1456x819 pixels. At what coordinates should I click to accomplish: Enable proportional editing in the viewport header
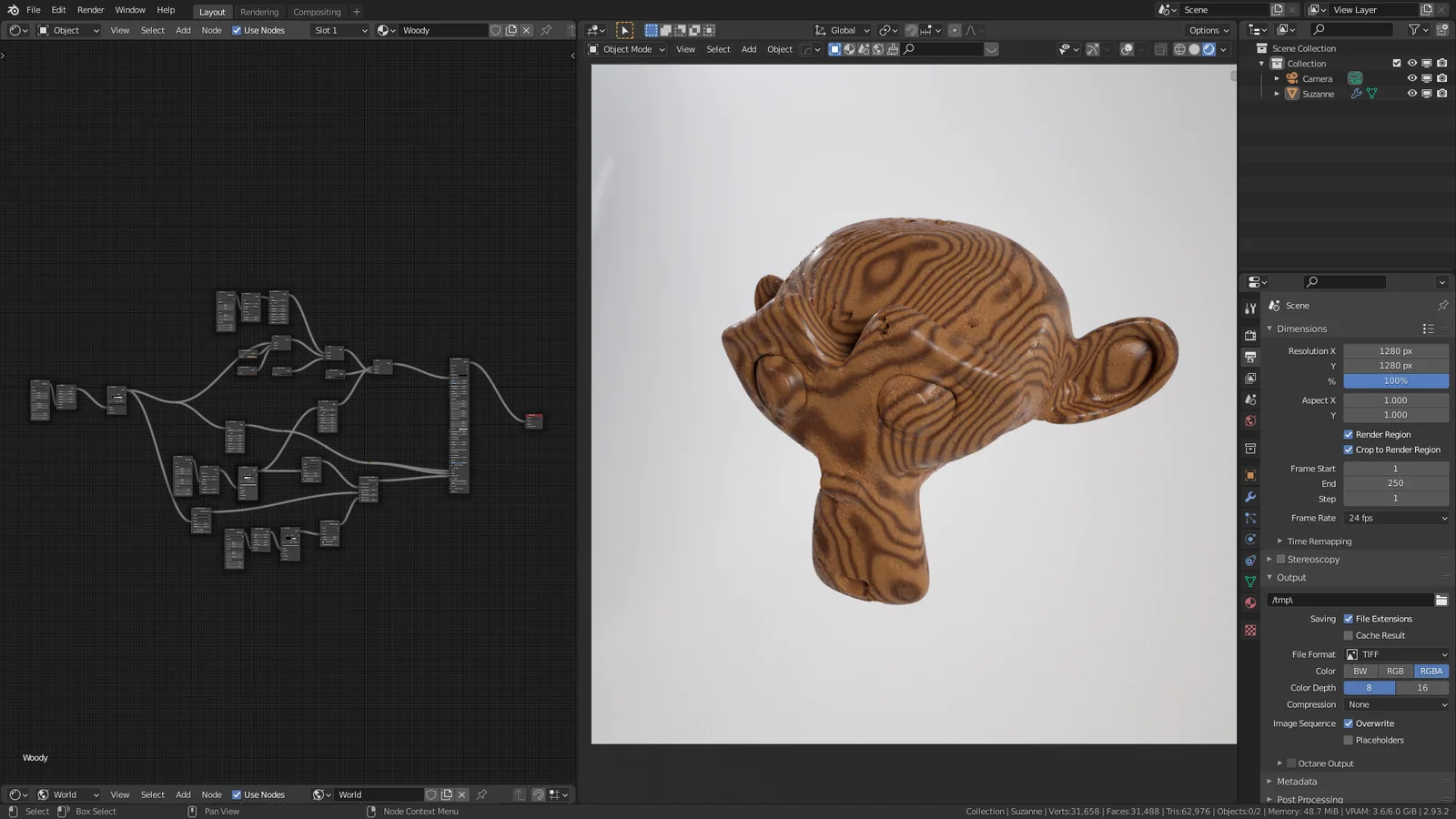(954, 30)
